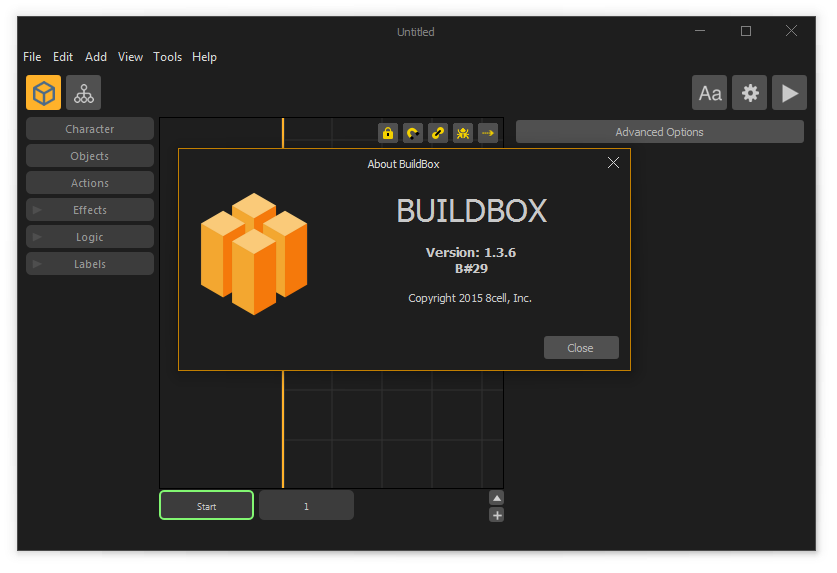Open the Objects panel

(x=90, y=156)
